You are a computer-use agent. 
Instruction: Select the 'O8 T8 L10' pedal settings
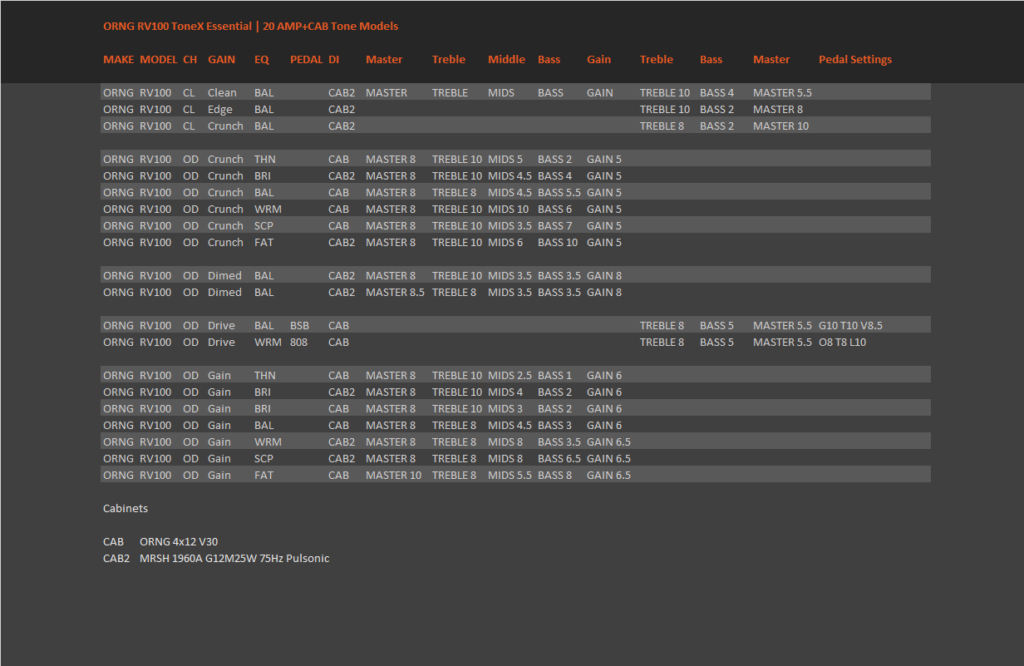point(842,343)
